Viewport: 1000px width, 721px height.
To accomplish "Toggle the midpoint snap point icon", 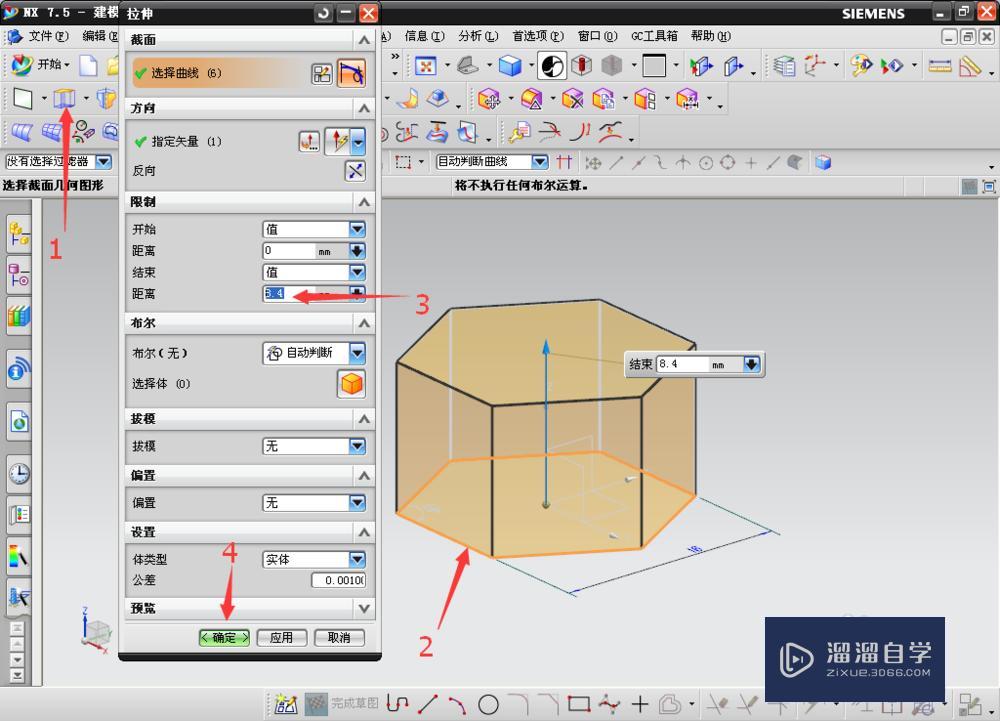I will (x=638, y=163).
